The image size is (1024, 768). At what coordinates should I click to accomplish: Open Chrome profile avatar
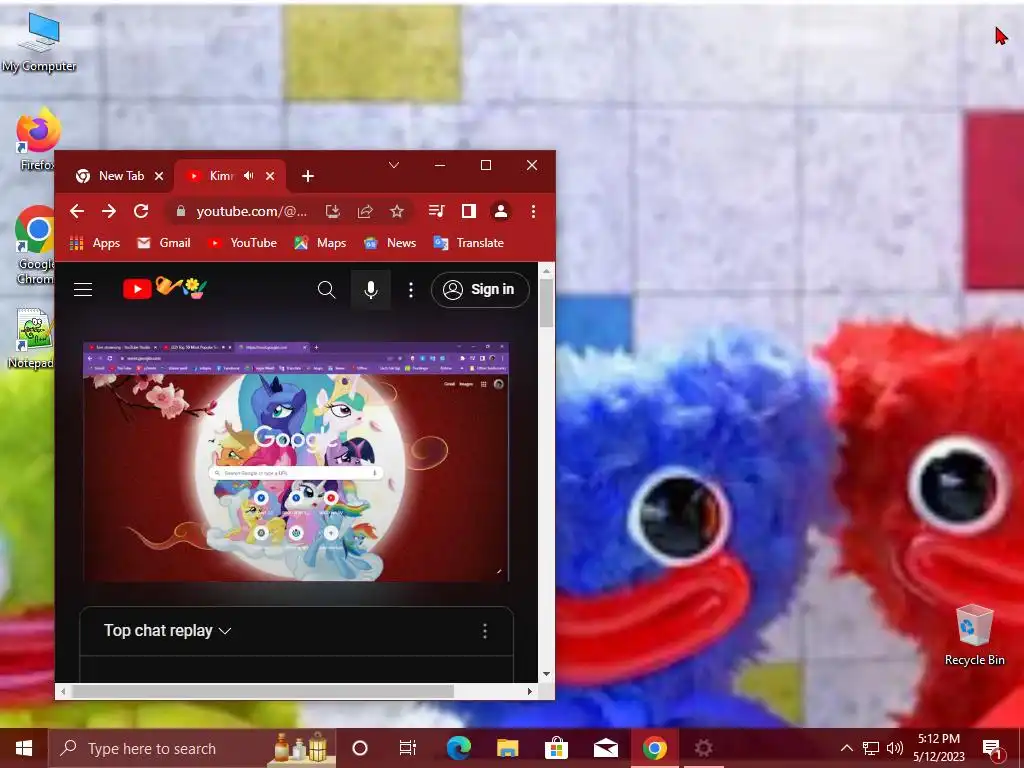click(x=501, y=211)
